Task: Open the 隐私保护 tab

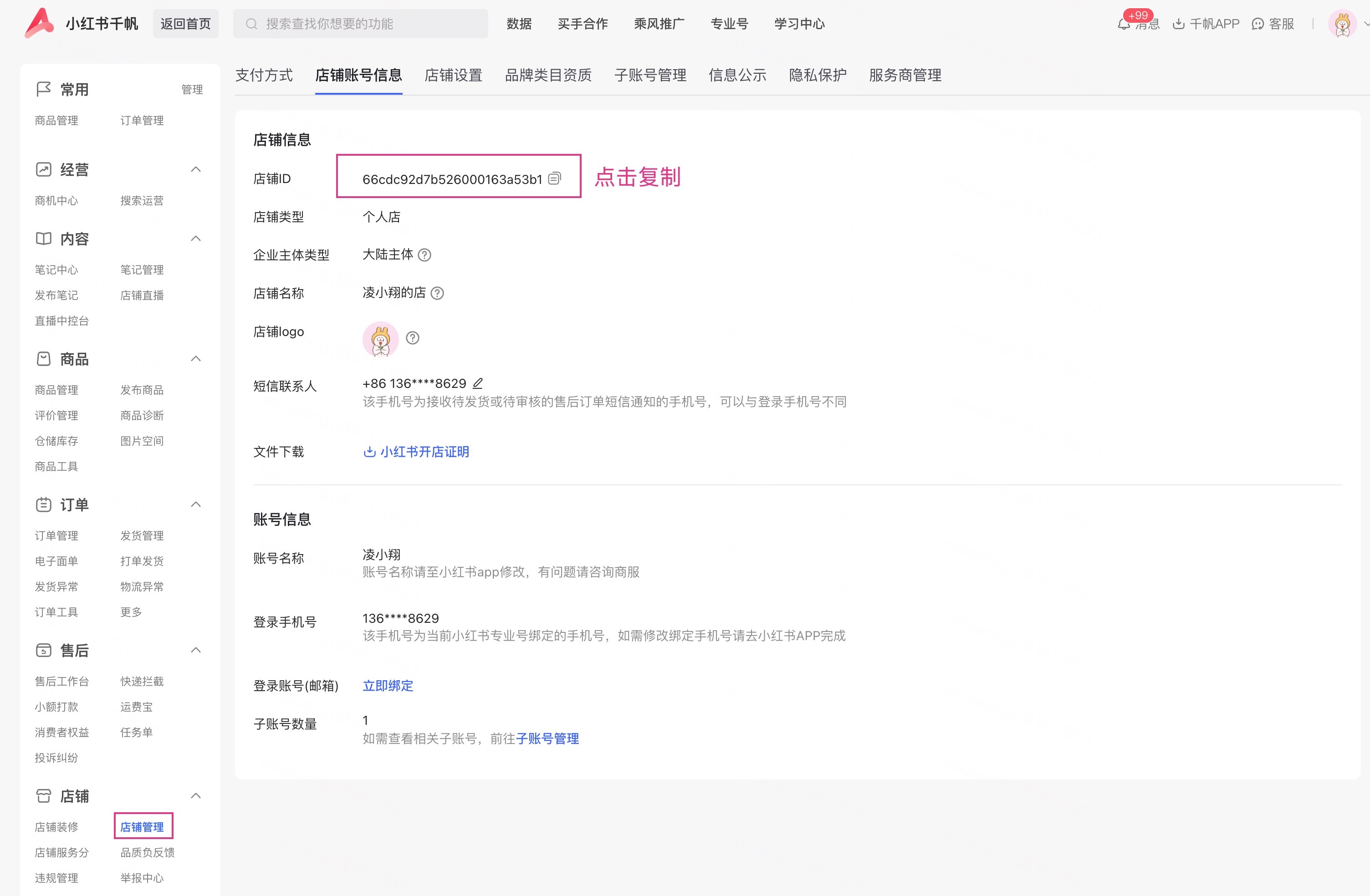Action: [x=818, y=75]
